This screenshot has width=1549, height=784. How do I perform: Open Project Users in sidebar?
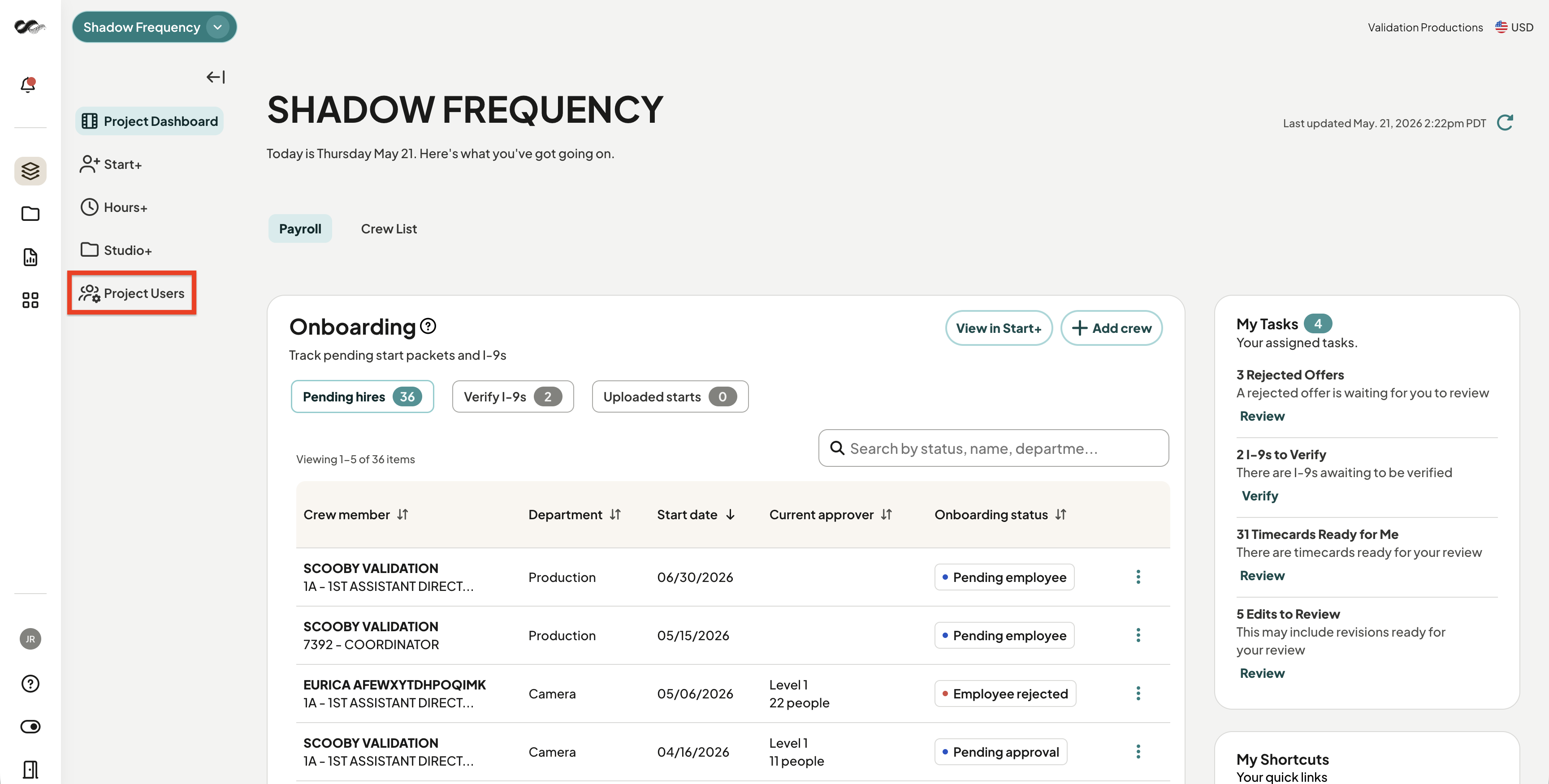click(x=132, y=293)
